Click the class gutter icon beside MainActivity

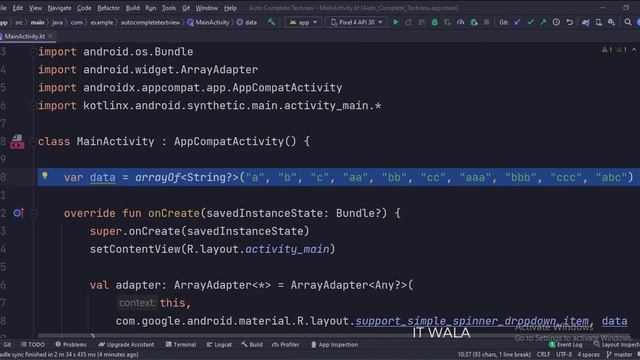[17, 142]
